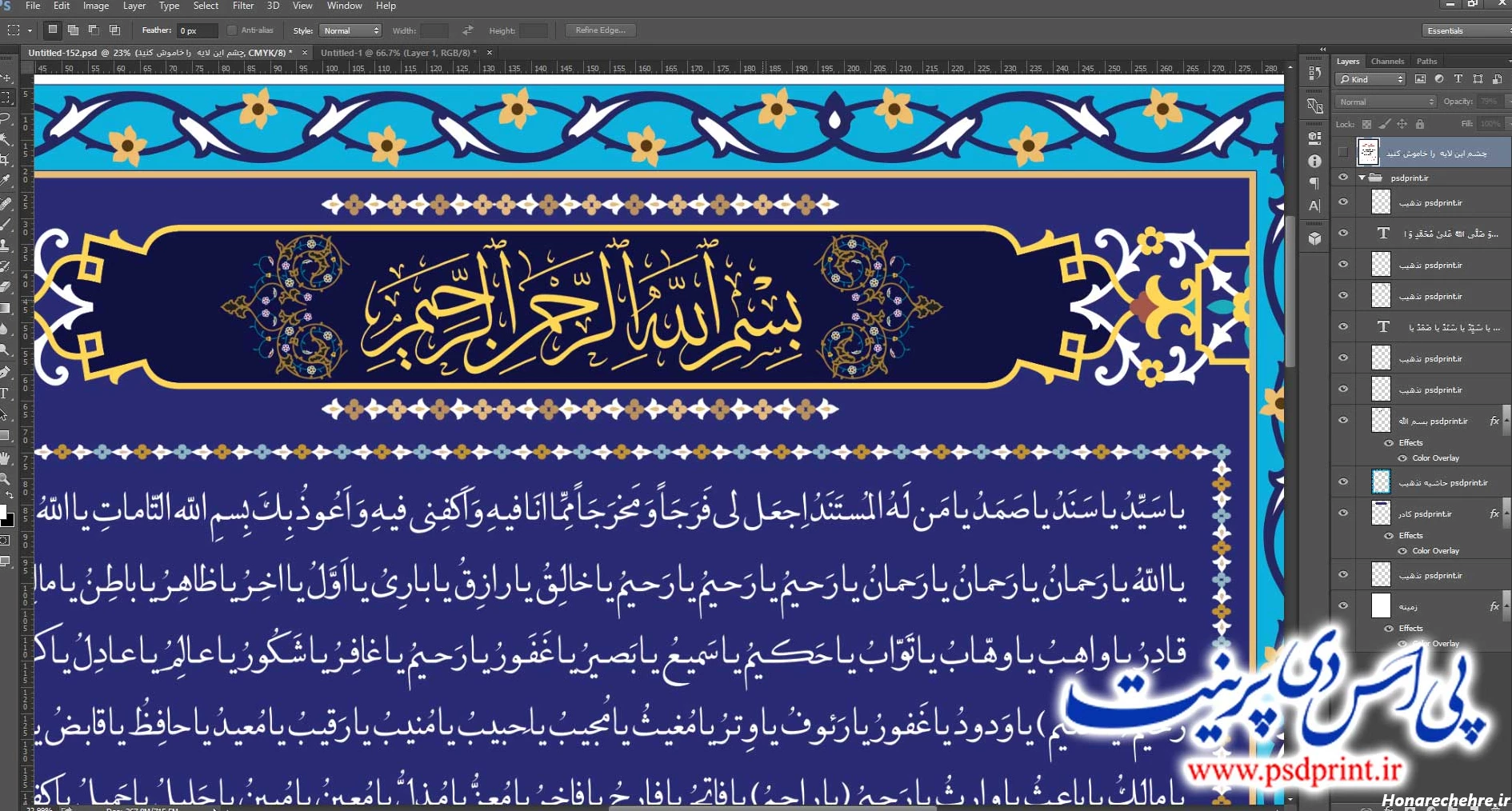Open the blending mode Normal dropdown
This screenshot has height=811, width=1512.
[1385, 102]
